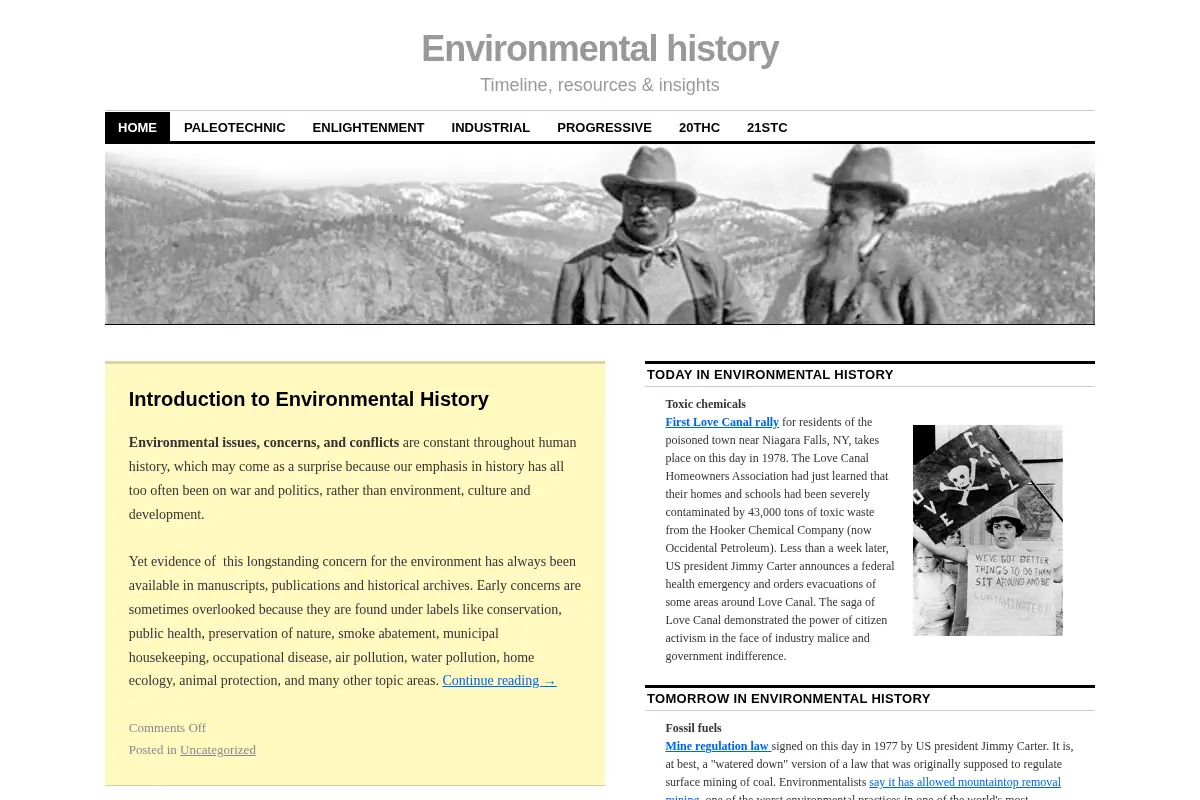The height and width of the screenshot is (800, 1200).
Task: Open the Uncategorized category link
Action: 218,750
